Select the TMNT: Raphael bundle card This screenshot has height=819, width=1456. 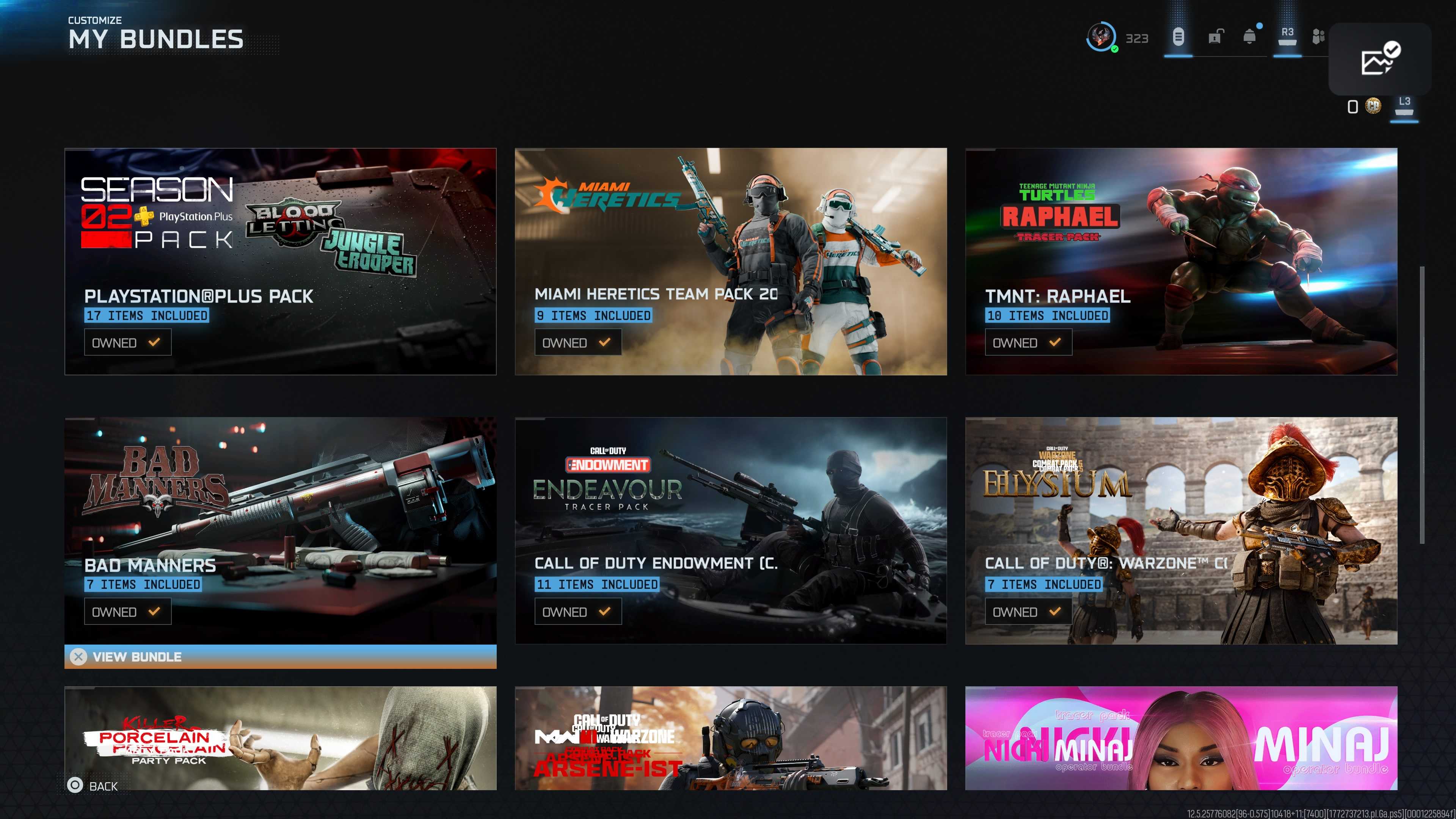coord(1181,261)
